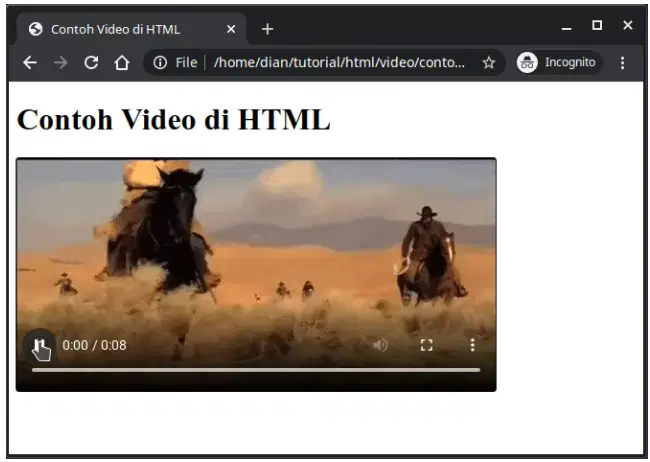Image resolution: width=650 pixels, height=462 pixels.
Task: Play the video with the play button
Action: pos(40,345)
